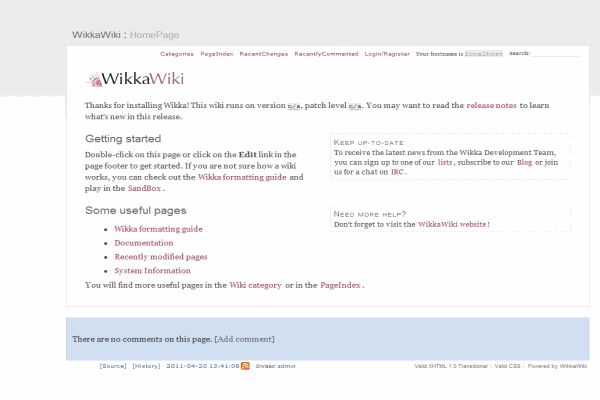Open the Login/Register page

pos(387,54)
